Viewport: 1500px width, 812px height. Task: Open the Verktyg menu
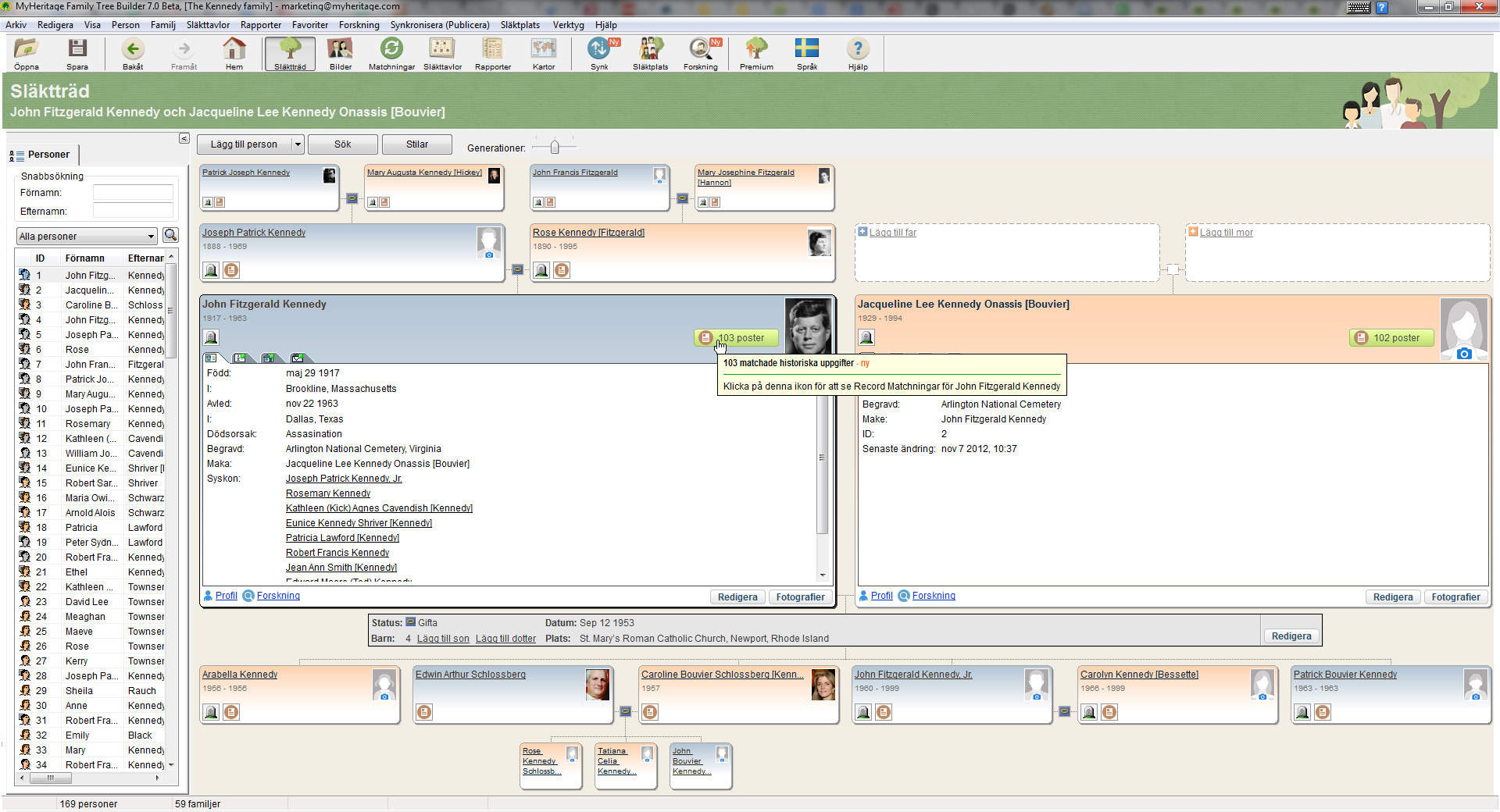click(x=568, y=25)
